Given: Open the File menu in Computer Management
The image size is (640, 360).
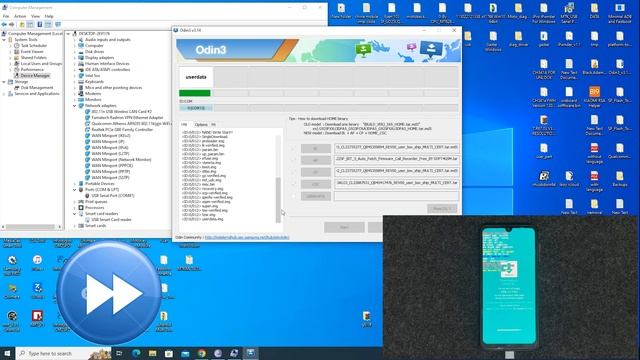Looking at the screenshot, I should 6,16.
